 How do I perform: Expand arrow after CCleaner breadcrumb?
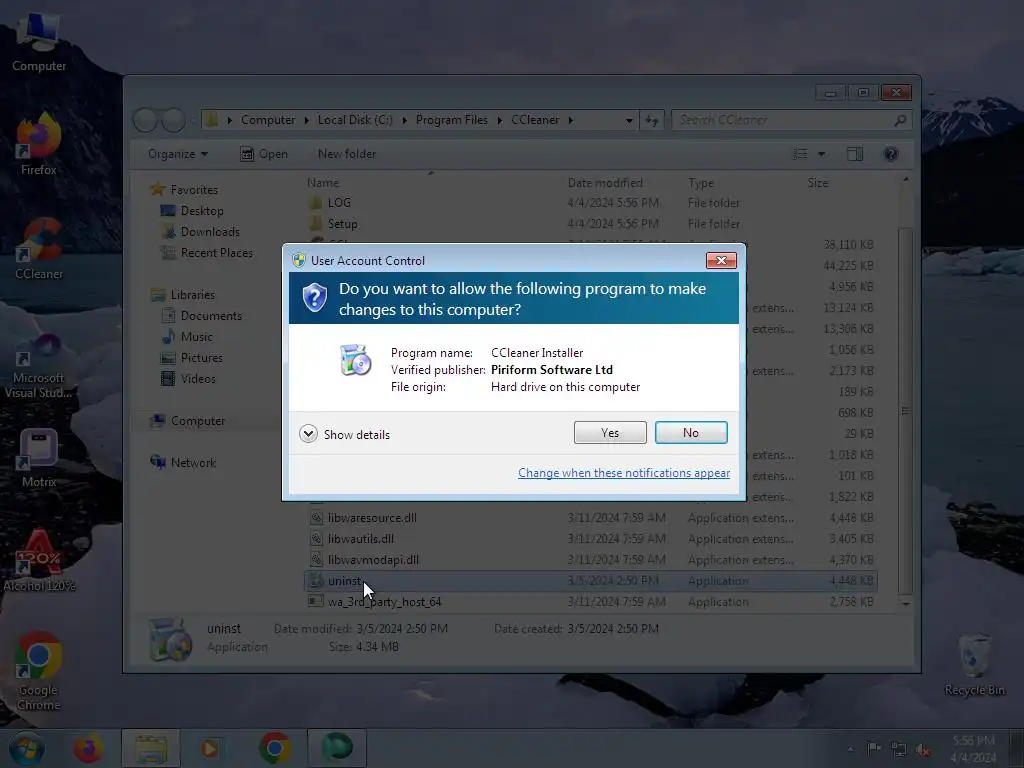pos(571,120)
